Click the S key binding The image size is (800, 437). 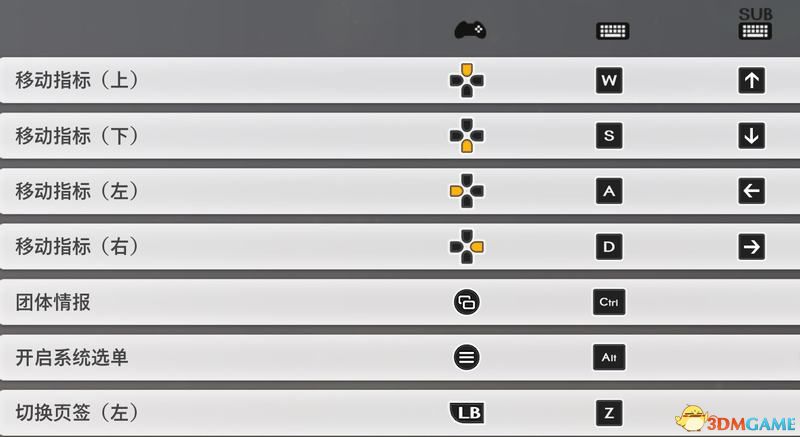pos(609,136)
